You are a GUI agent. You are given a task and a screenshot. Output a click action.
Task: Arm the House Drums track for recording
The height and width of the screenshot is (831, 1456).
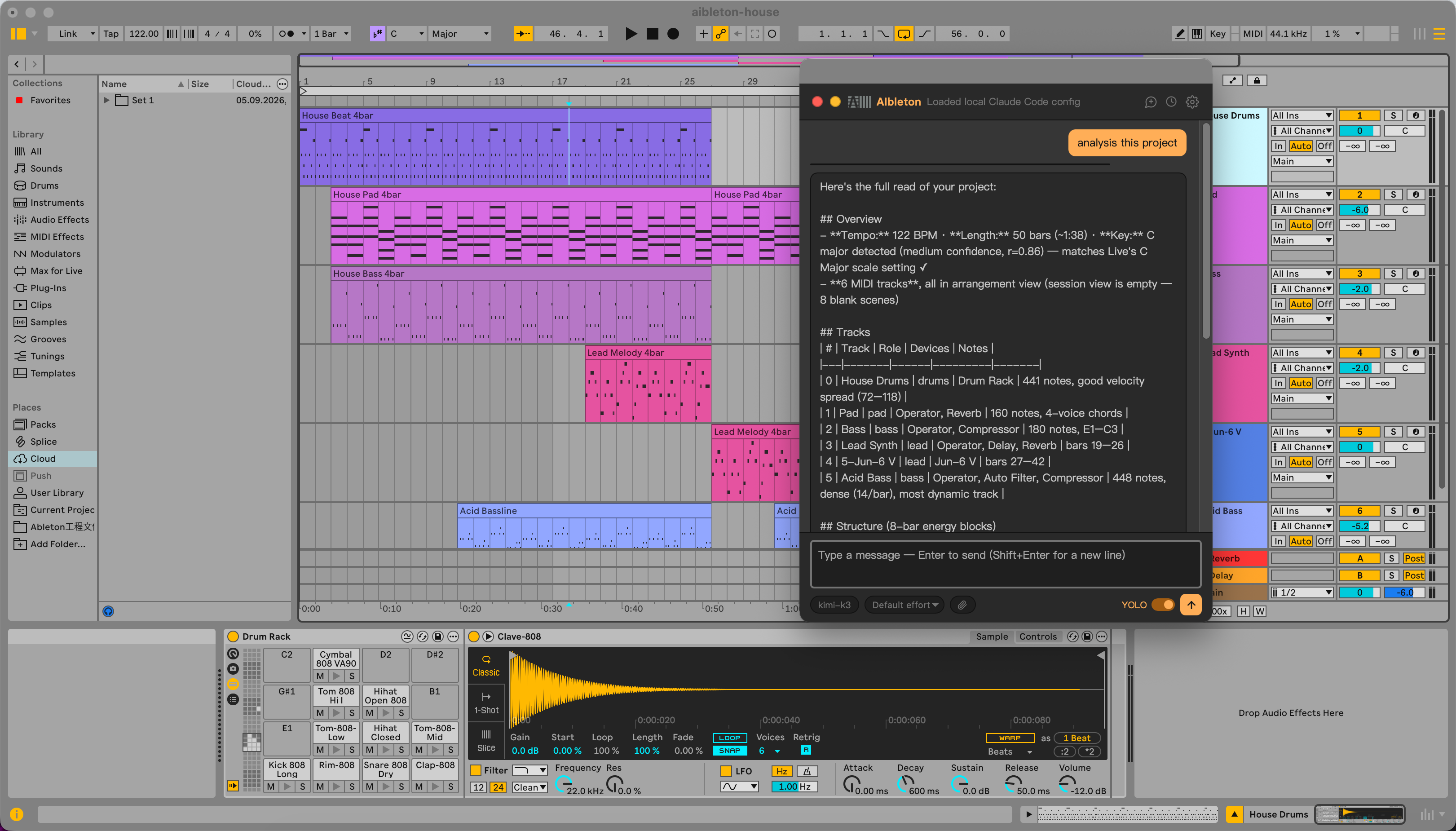(x=1416, y=115)
